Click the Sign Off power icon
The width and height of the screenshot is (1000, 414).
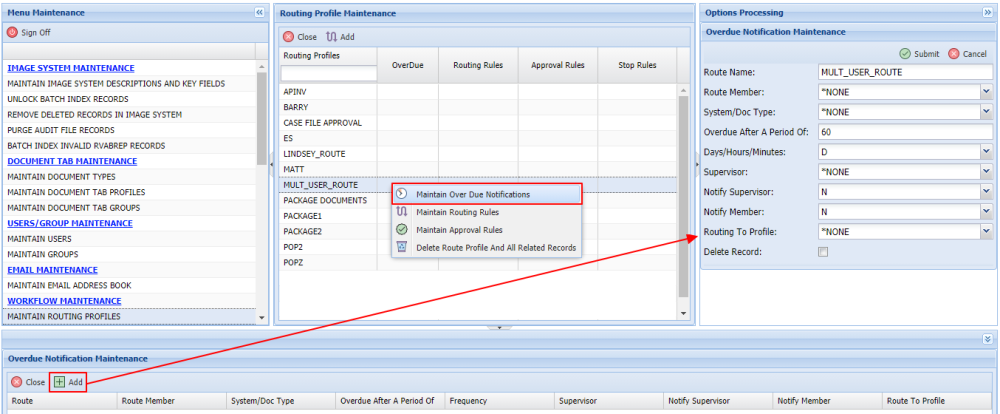[12, 32]
